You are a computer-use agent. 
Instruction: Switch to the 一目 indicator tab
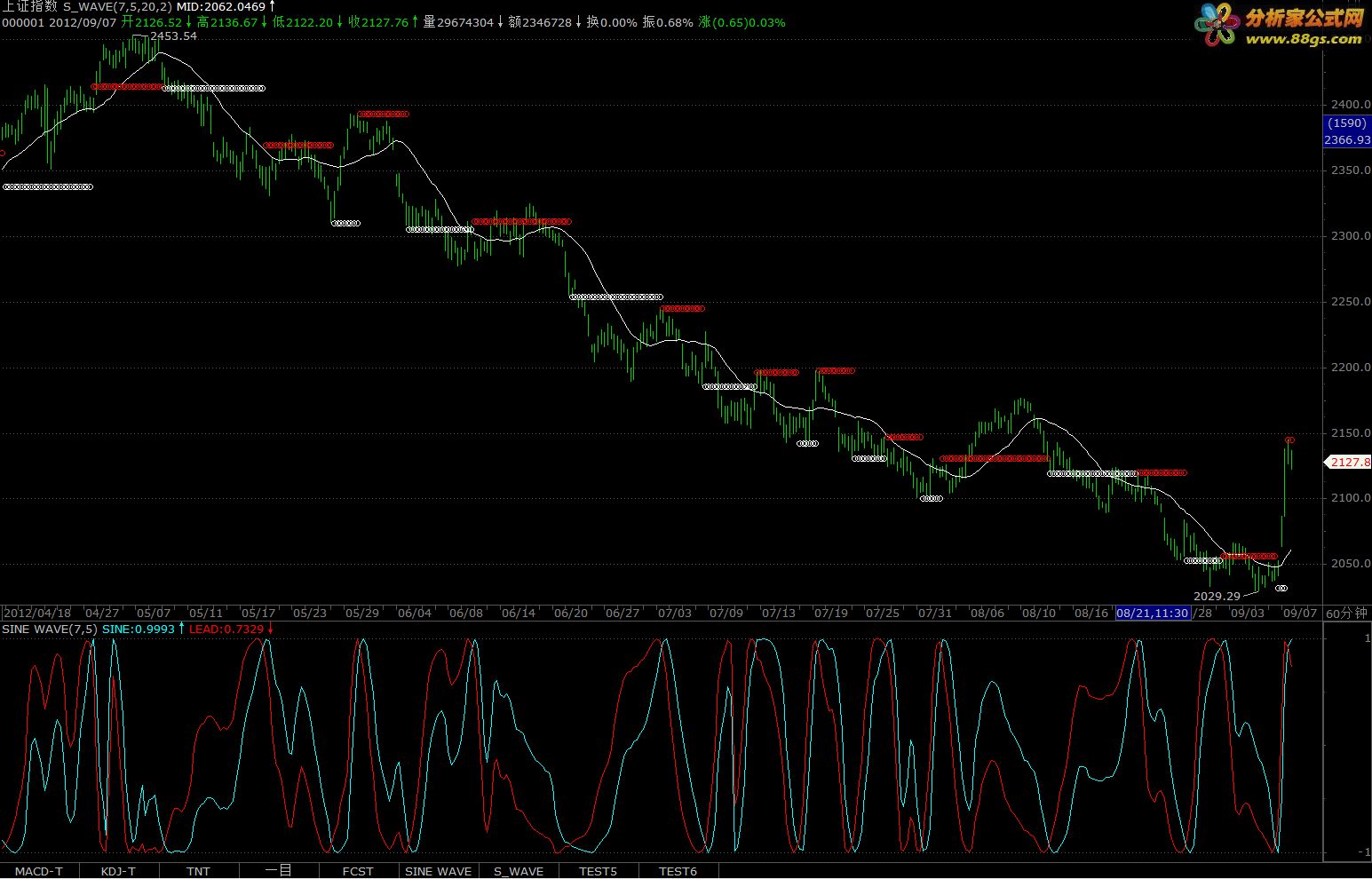(x=279, y=871)
